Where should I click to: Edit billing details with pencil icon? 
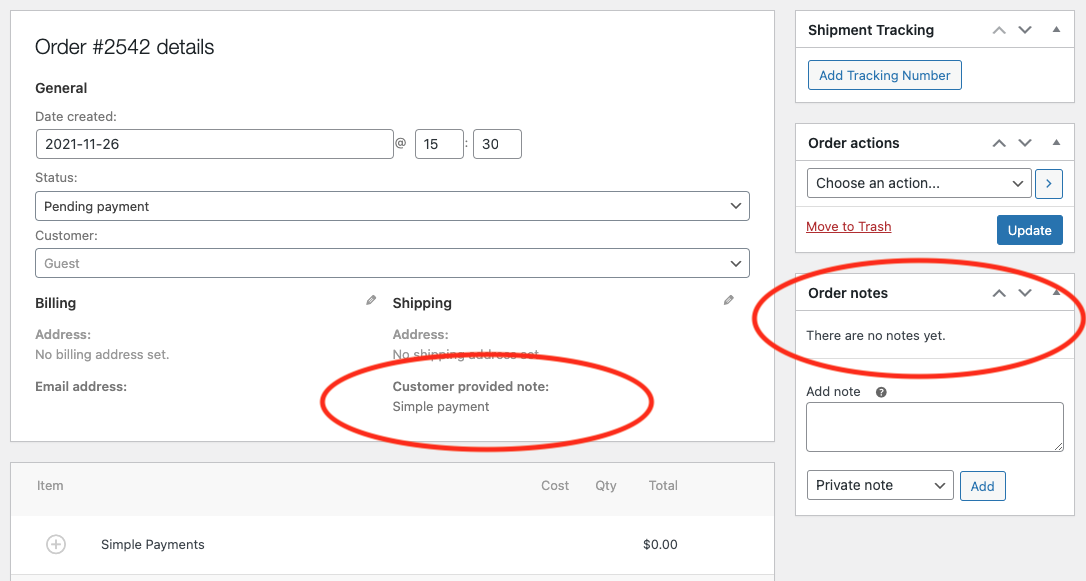coord(371,300)
